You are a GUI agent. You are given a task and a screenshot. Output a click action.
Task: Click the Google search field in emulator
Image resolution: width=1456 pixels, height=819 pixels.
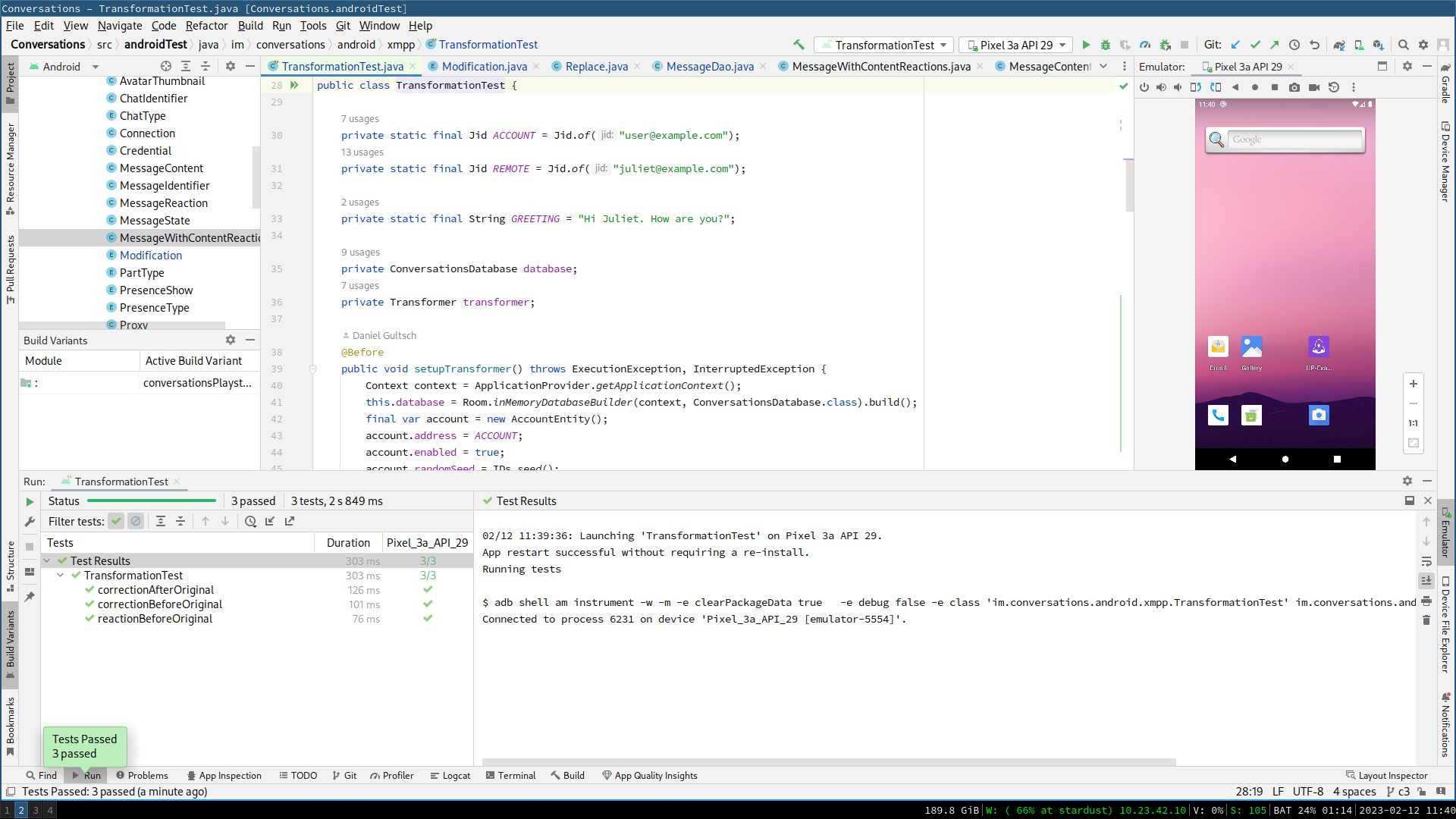tap(1294, 140)
